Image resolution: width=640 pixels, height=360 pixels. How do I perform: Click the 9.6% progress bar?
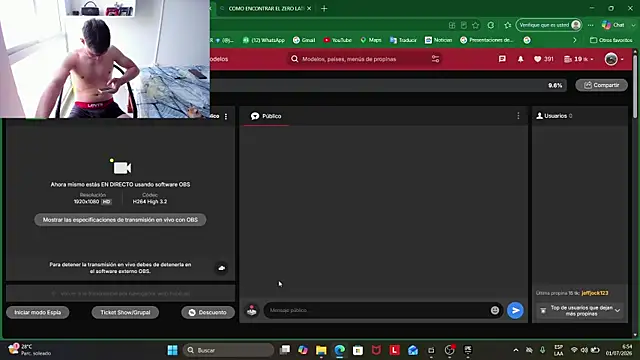point(388,85)
